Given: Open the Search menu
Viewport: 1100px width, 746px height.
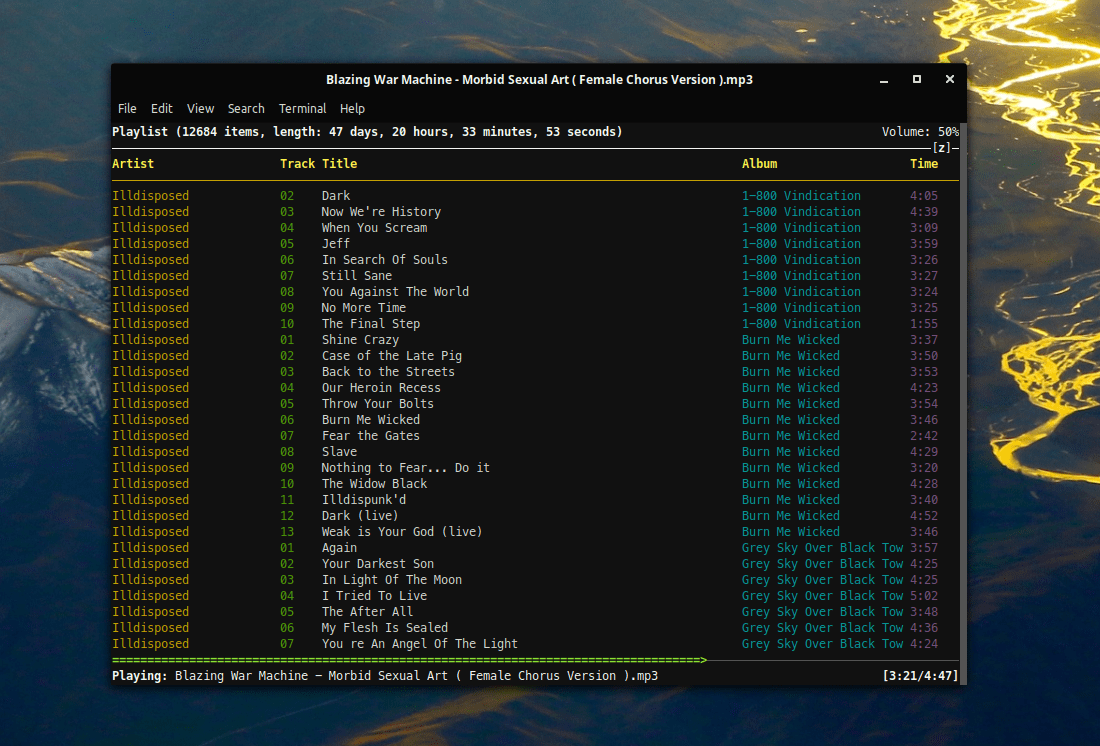Looking at the screenshot, I should 246,108.
